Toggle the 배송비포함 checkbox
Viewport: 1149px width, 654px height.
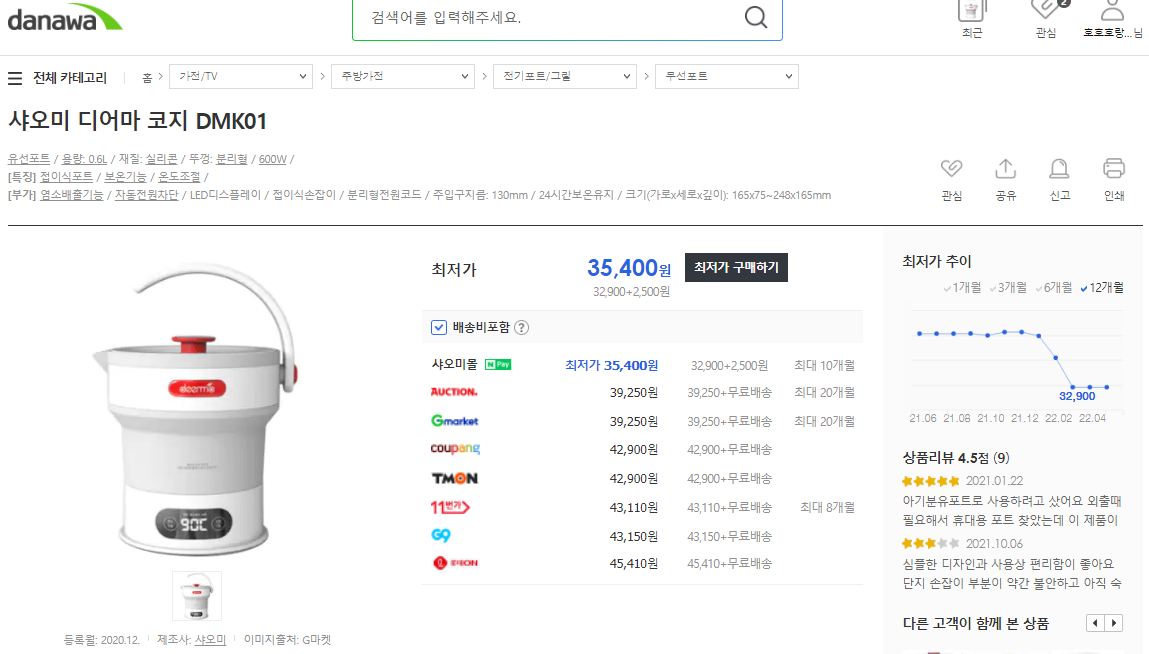pos(438,327)
